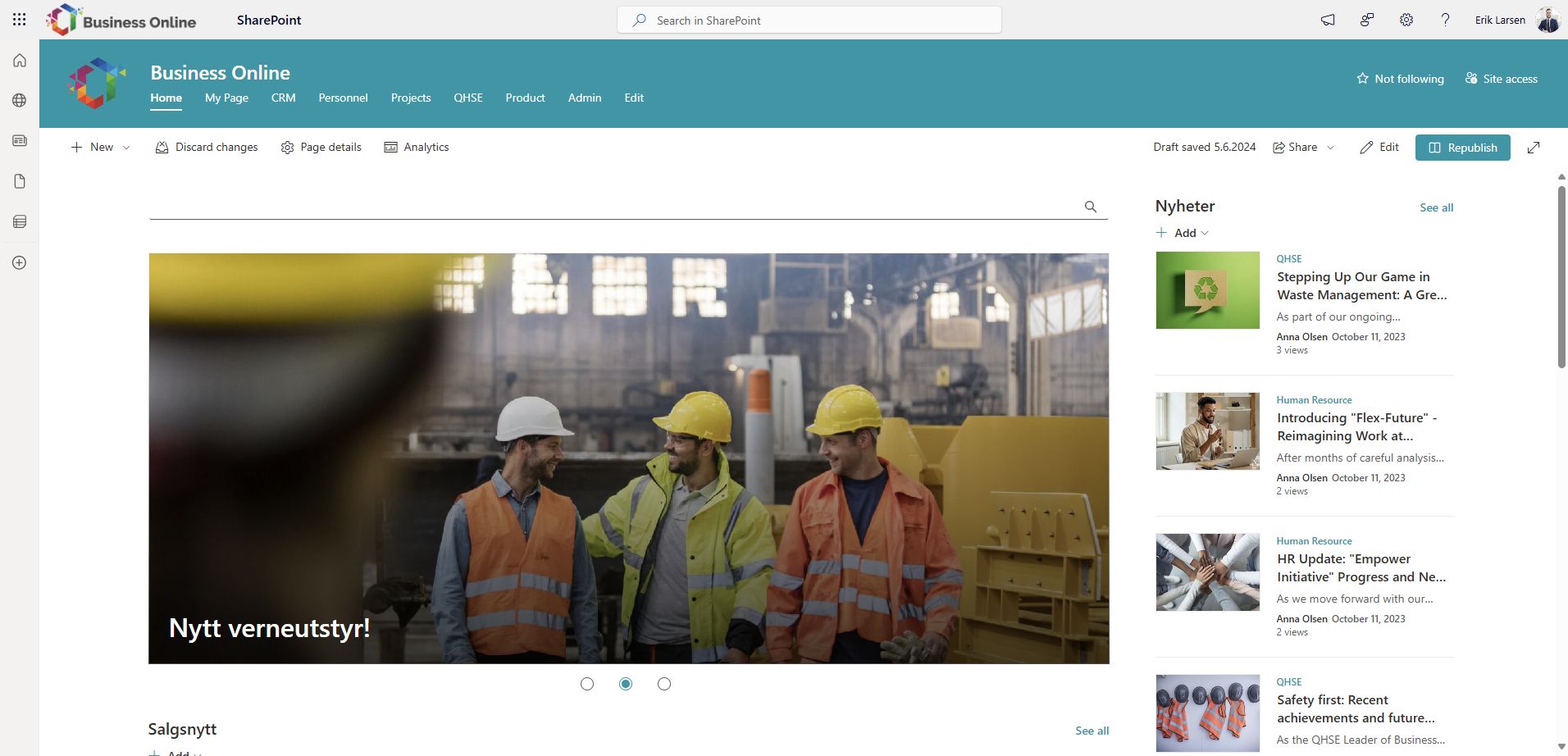Open the safety vests news thumbnail
Image resolution: width=1568 pixels, height=756 pixels.
coord(1208,713)
